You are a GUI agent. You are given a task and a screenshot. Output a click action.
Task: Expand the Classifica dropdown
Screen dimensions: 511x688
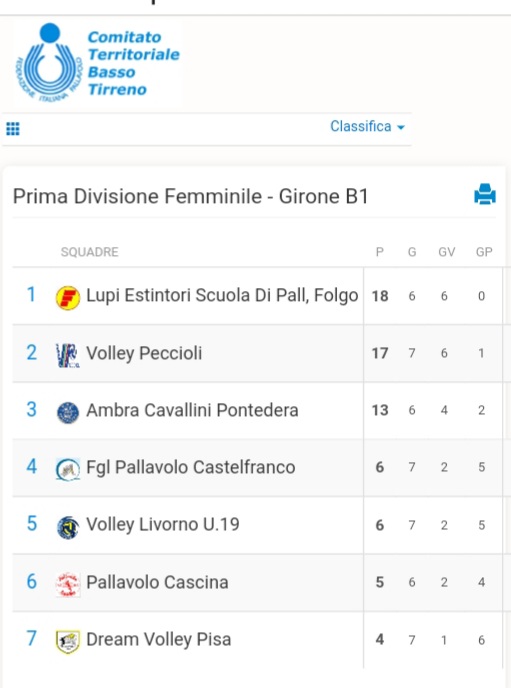click(367, 126)
